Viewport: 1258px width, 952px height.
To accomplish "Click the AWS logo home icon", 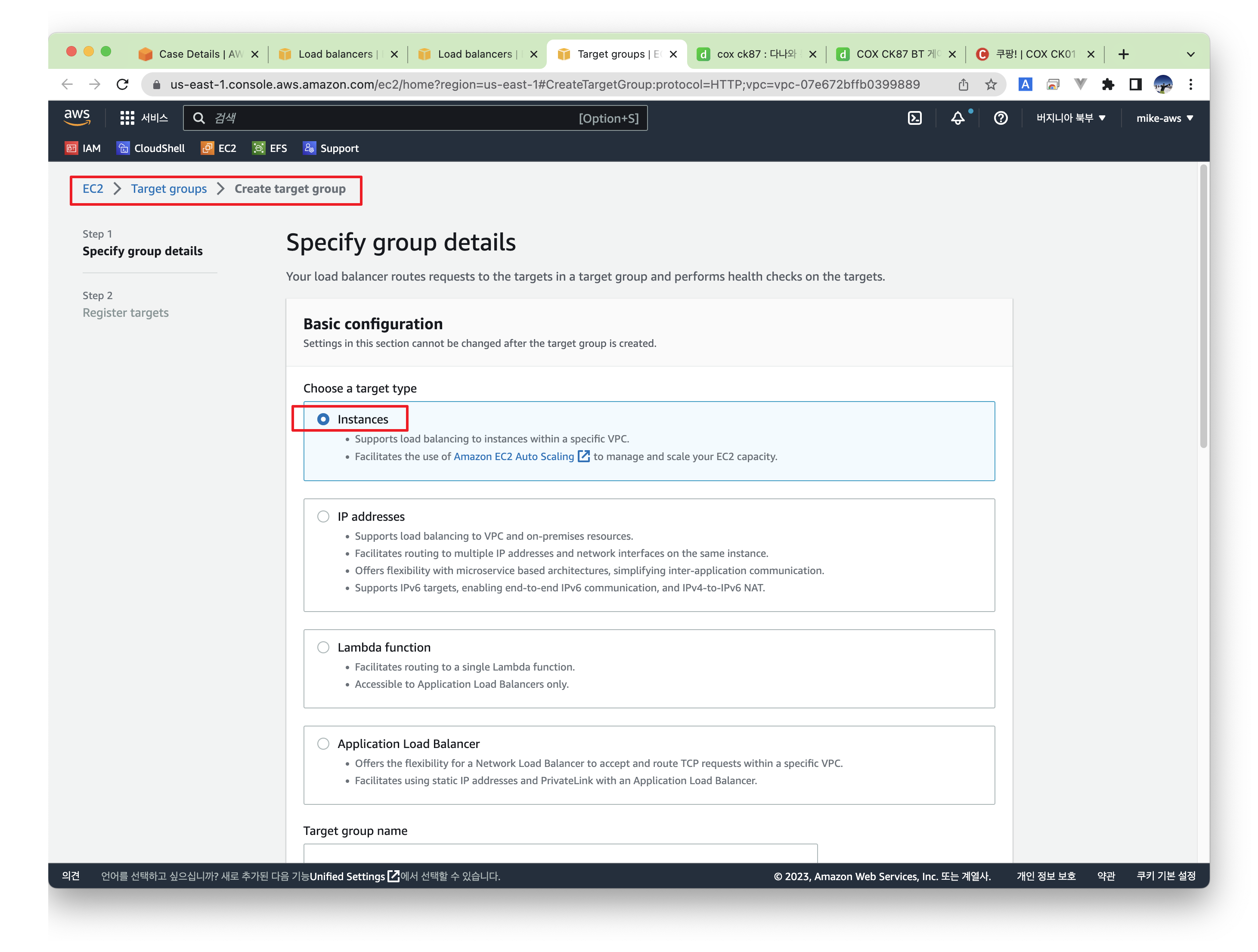I will point(77,117).
